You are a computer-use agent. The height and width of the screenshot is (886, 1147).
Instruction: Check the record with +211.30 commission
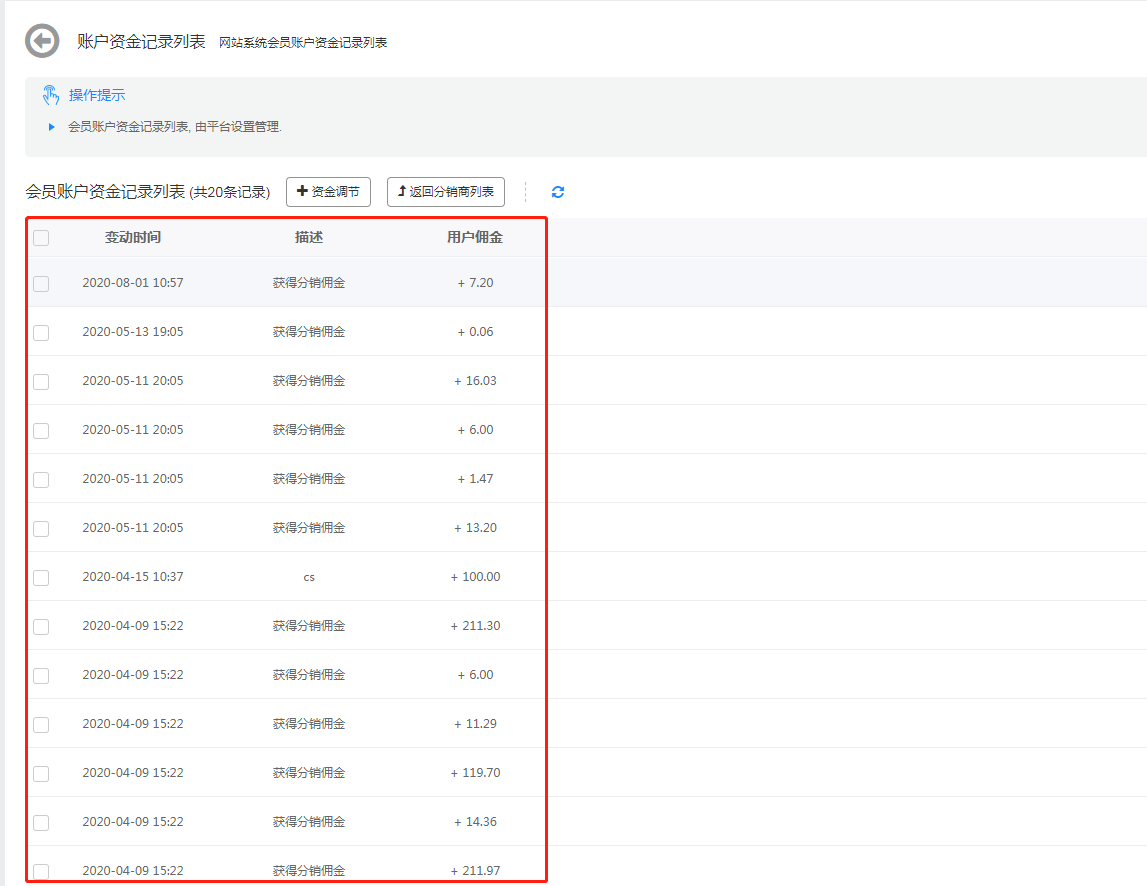tap(40, 625)
